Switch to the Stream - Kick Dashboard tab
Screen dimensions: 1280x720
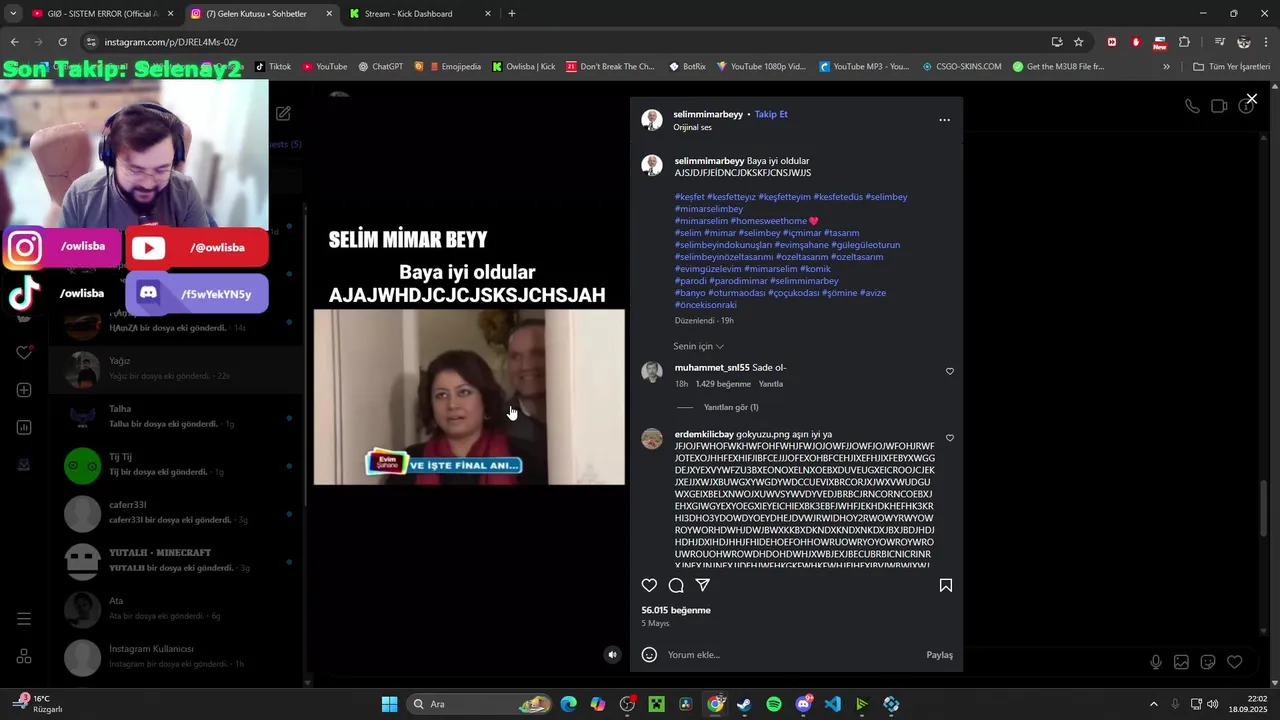[421, 14]
